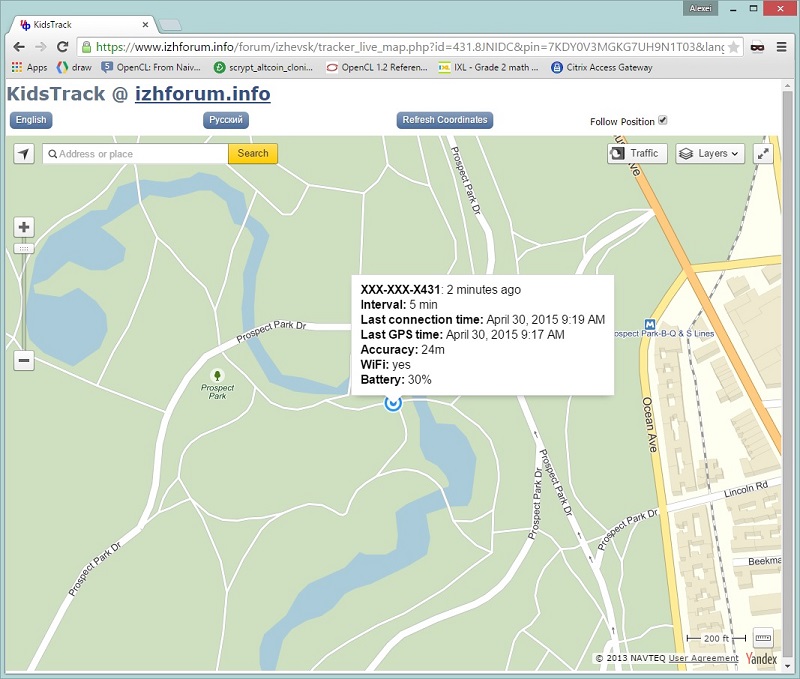Click the 200 ft scale indicator

[x=716, y=638]
